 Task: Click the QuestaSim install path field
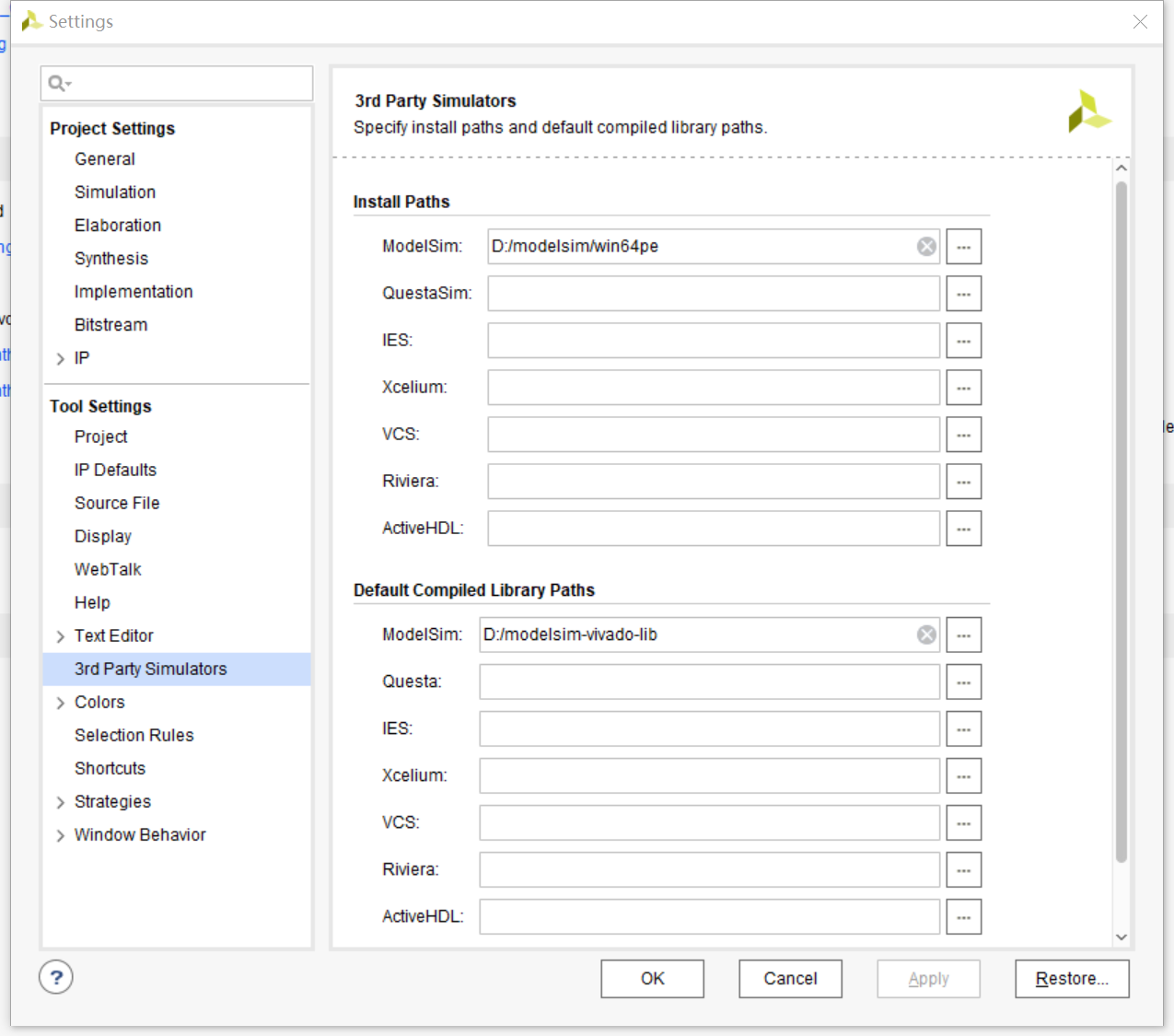tap(714, 294)
